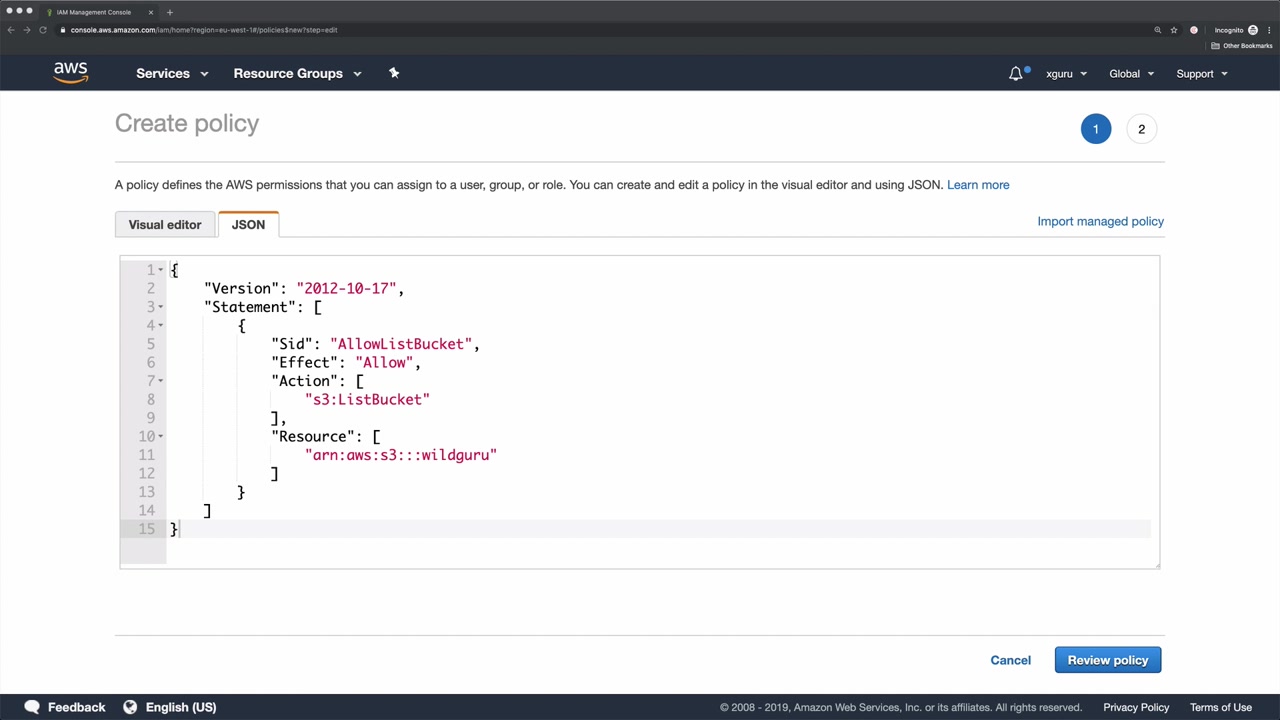1280x720 pixels.
Task: Click the Review policy button
Action: pos(1107,660)
